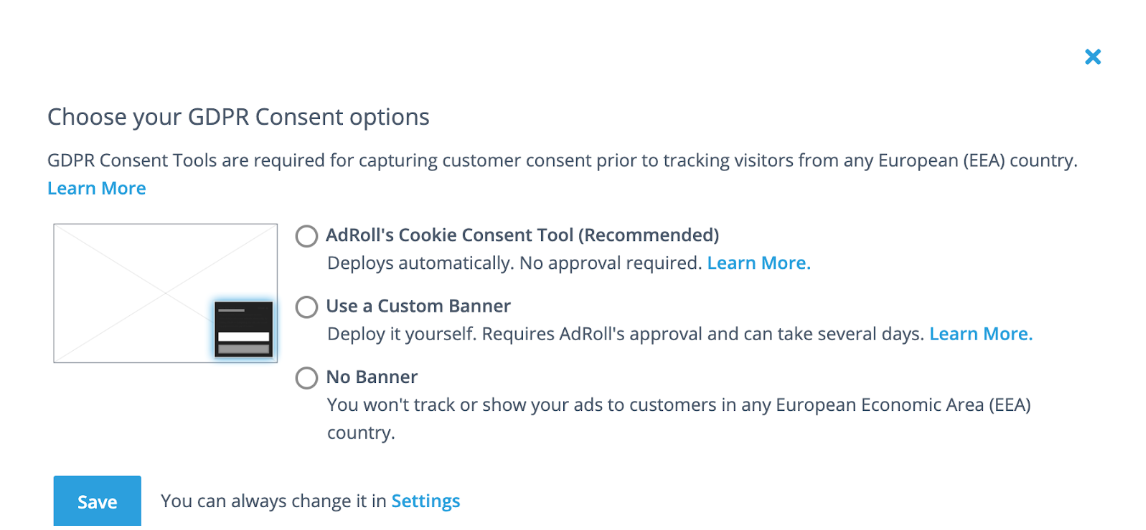Open Learn More link after 'No approval required'

(758, 263)
